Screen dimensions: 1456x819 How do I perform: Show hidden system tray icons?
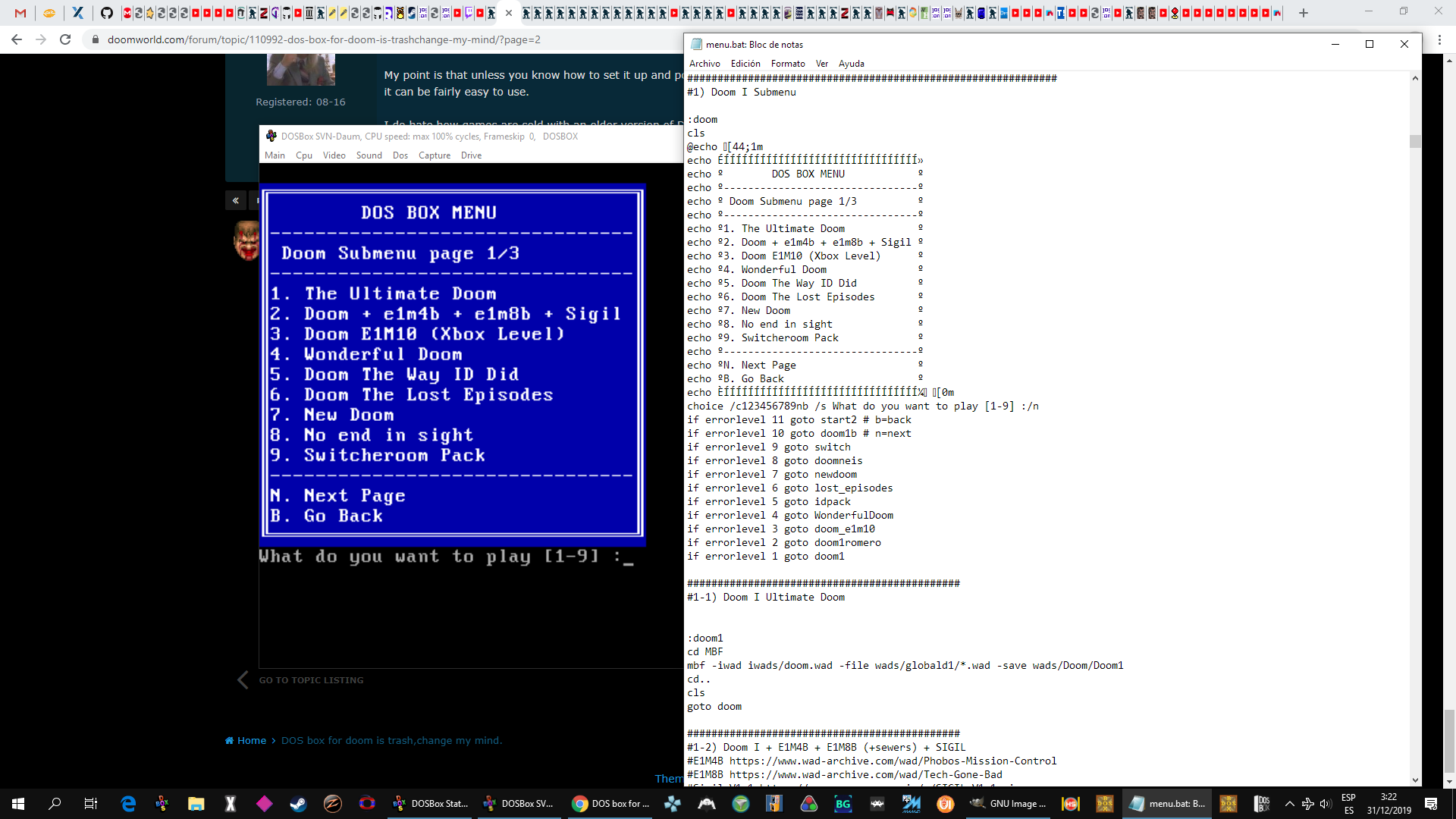1289,804
